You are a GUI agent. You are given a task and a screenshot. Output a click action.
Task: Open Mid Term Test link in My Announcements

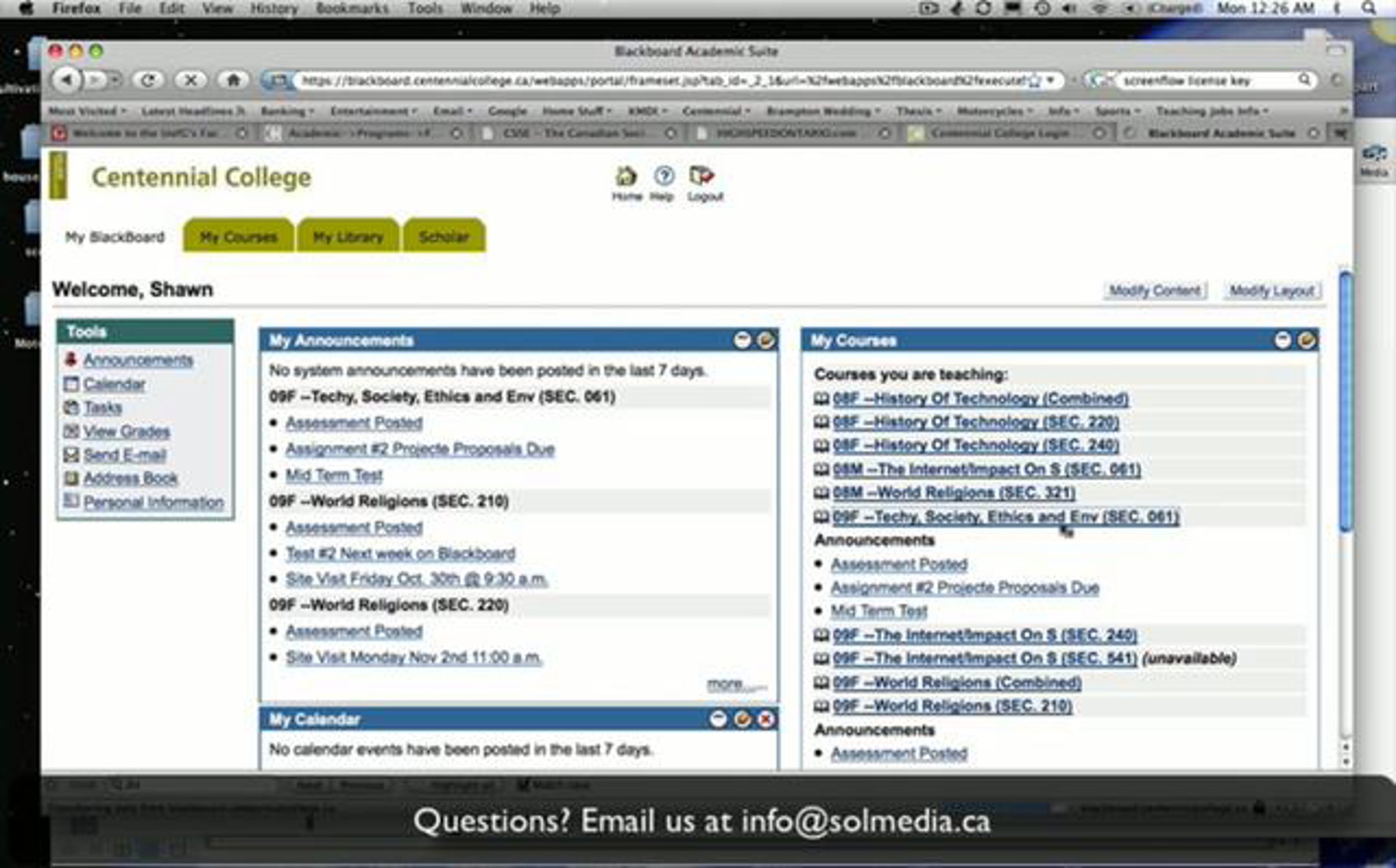(334, 475)
